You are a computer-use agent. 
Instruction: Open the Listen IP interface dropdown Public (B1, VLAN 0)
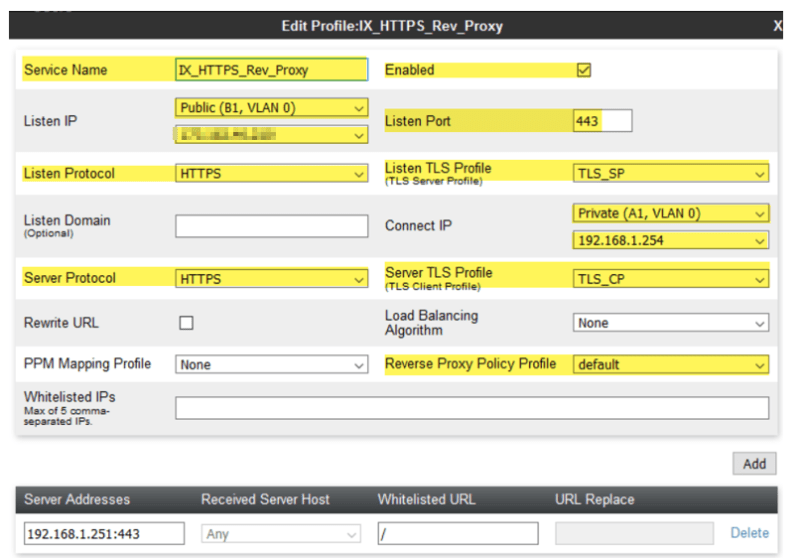pos(271,108)
